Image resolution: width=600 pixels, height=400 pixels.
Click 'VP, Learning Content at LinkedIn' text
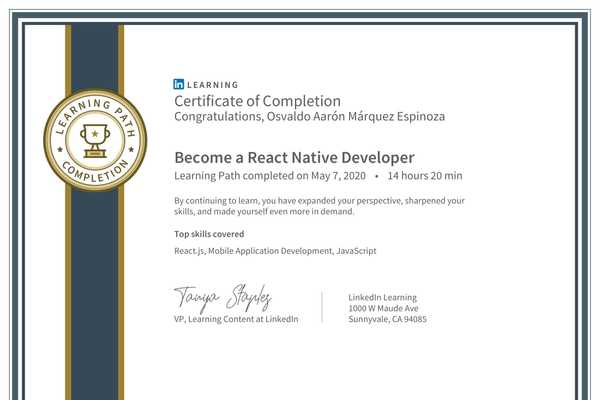pos(236,319)
